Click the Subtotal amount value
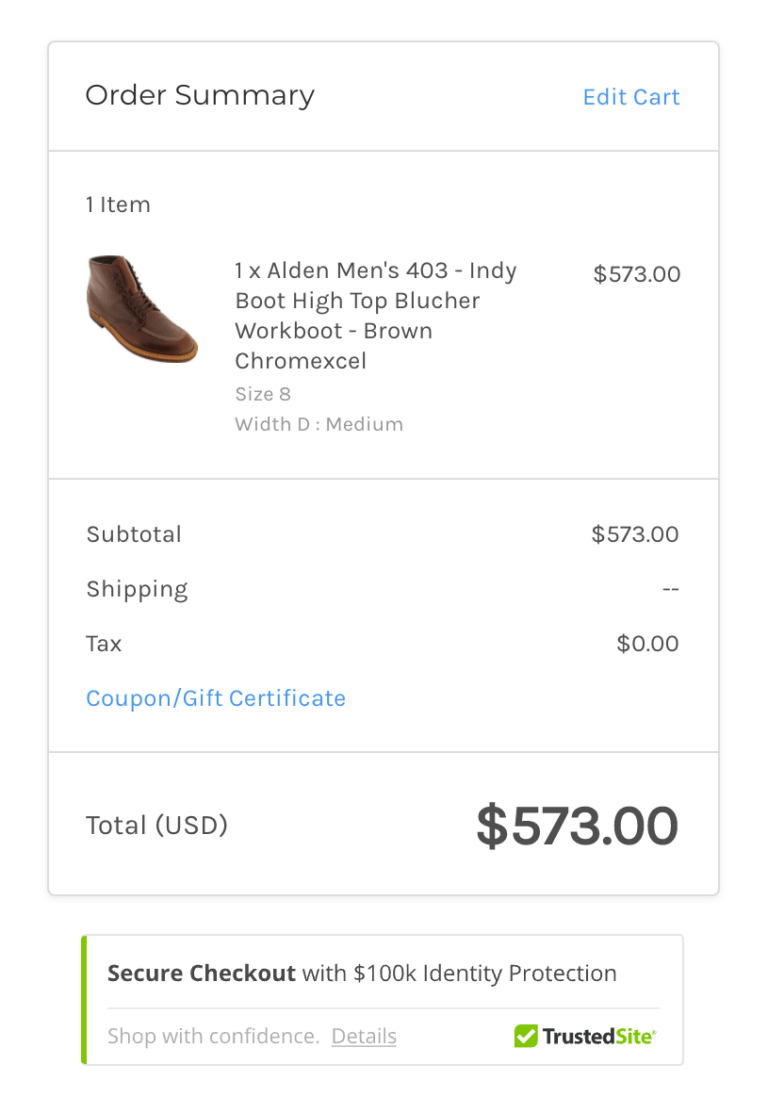 (635, 534)
